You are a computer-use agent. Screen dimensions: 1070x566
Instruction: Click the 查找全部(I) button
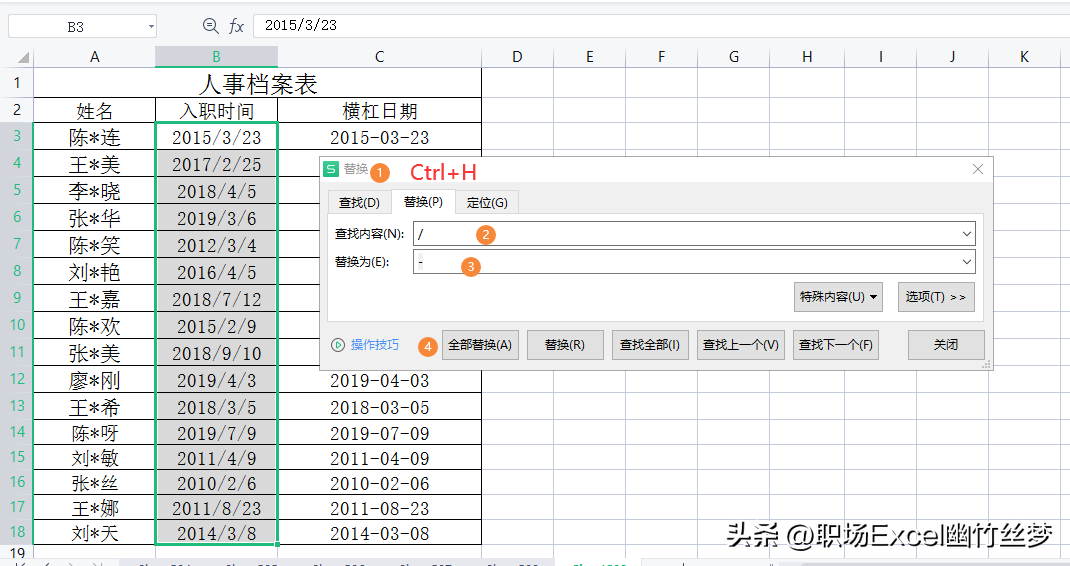(x=650, y=345)
